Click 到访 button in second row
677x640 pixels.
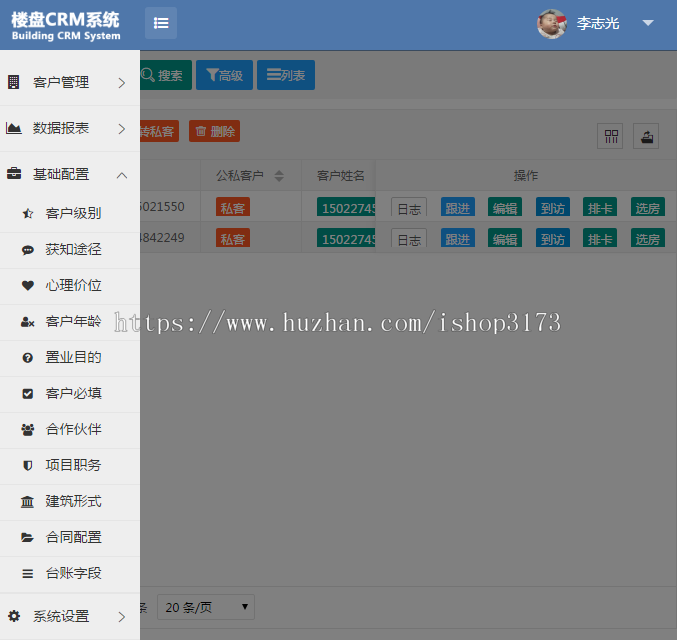[553, 238]
